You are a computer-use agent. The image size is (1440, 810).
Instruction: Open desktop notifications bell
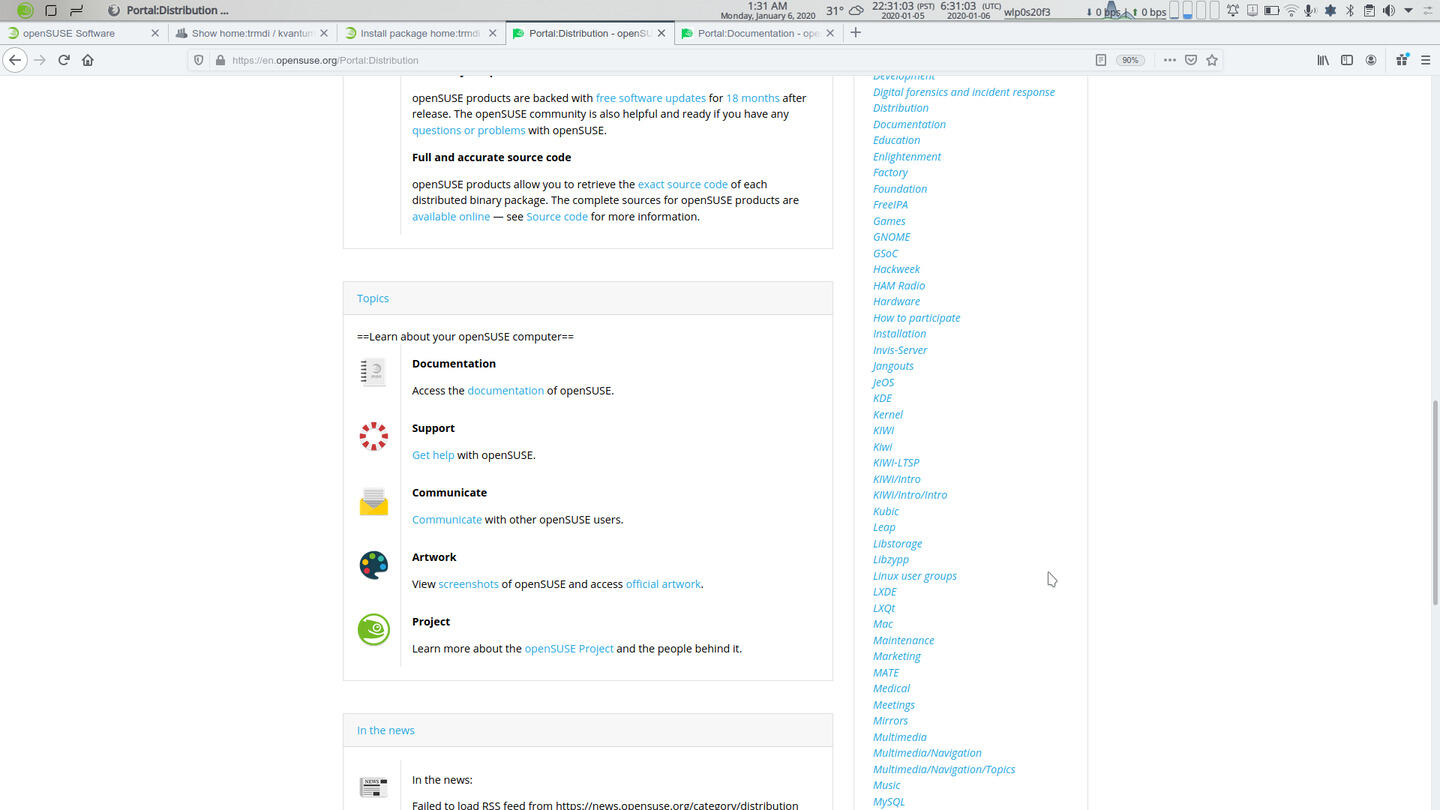(1233, 11)
